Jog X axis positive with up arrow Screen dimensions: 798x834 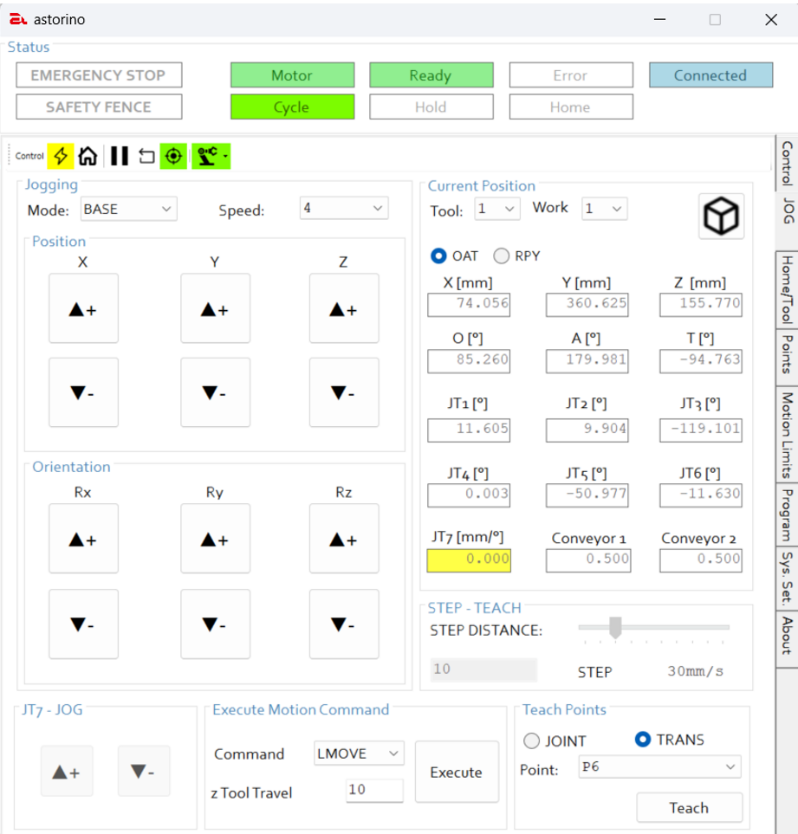pos(84,309)
